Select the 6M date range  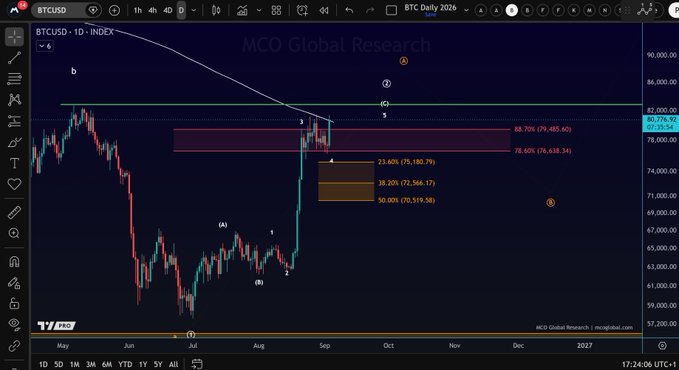point(107,364)
